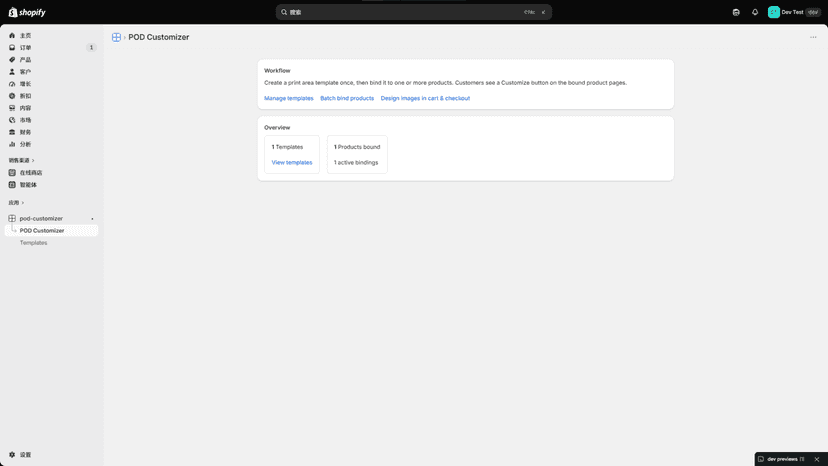Image resolution: width=828 pixels, height=466 pixels.
Task: Open Design images in cart & checkout link
Action: tap(425, 98)
